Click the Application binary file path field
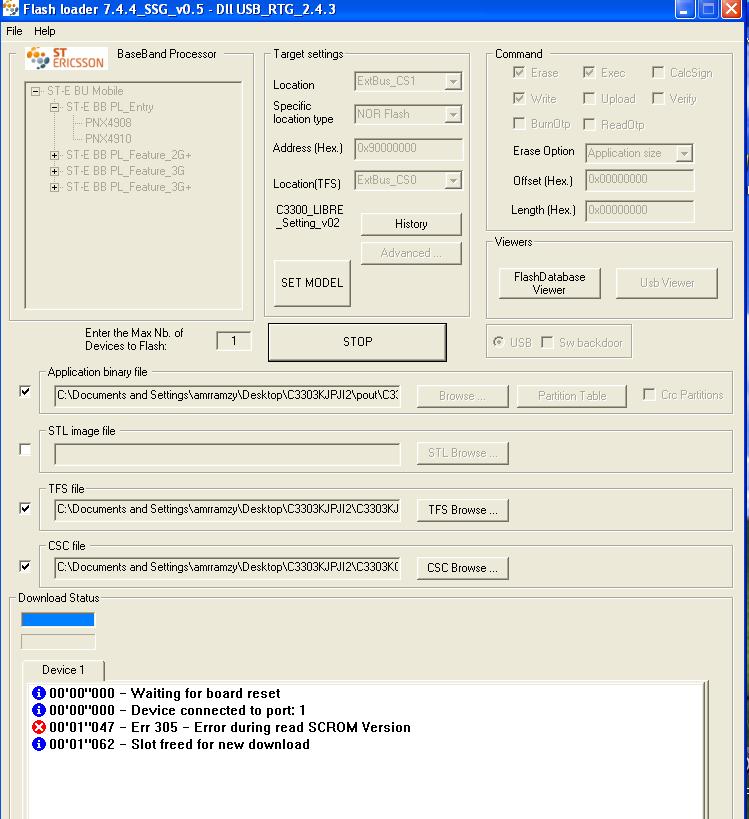Image resolution: width=749 pixels, height=819 pixels. pos(227,395)
